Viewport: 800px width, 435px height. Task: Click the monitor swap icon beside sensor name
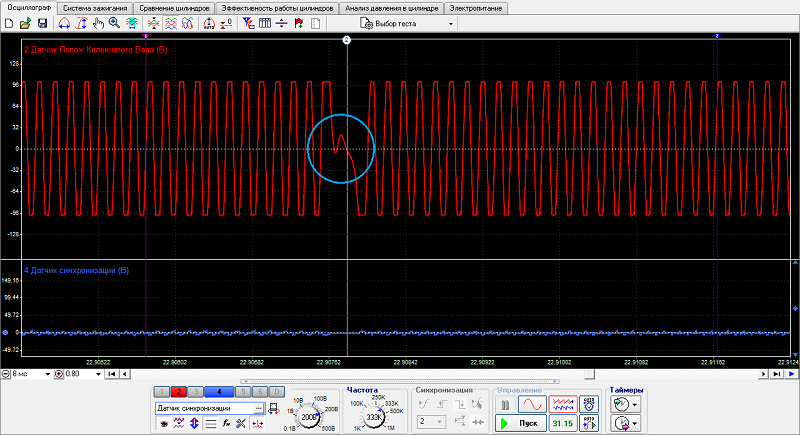(x=274, y=408)
